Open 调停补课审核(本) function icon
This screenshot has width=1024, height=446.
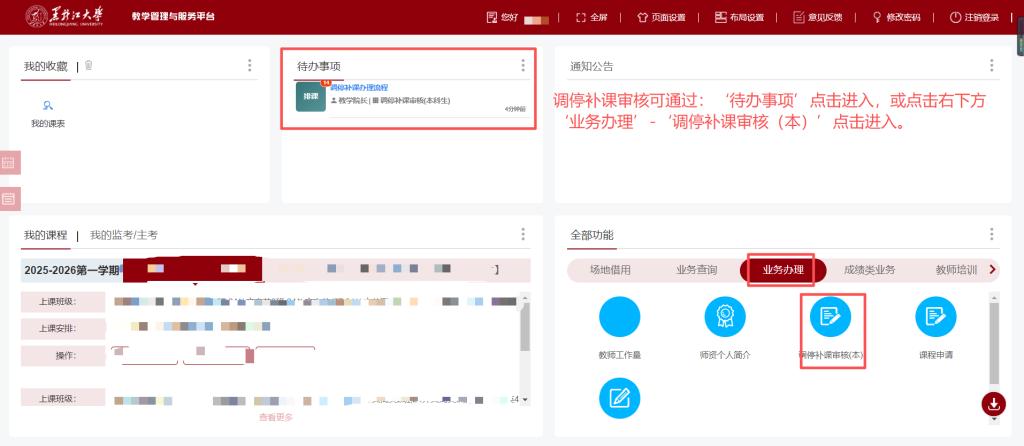click(830, 318)
